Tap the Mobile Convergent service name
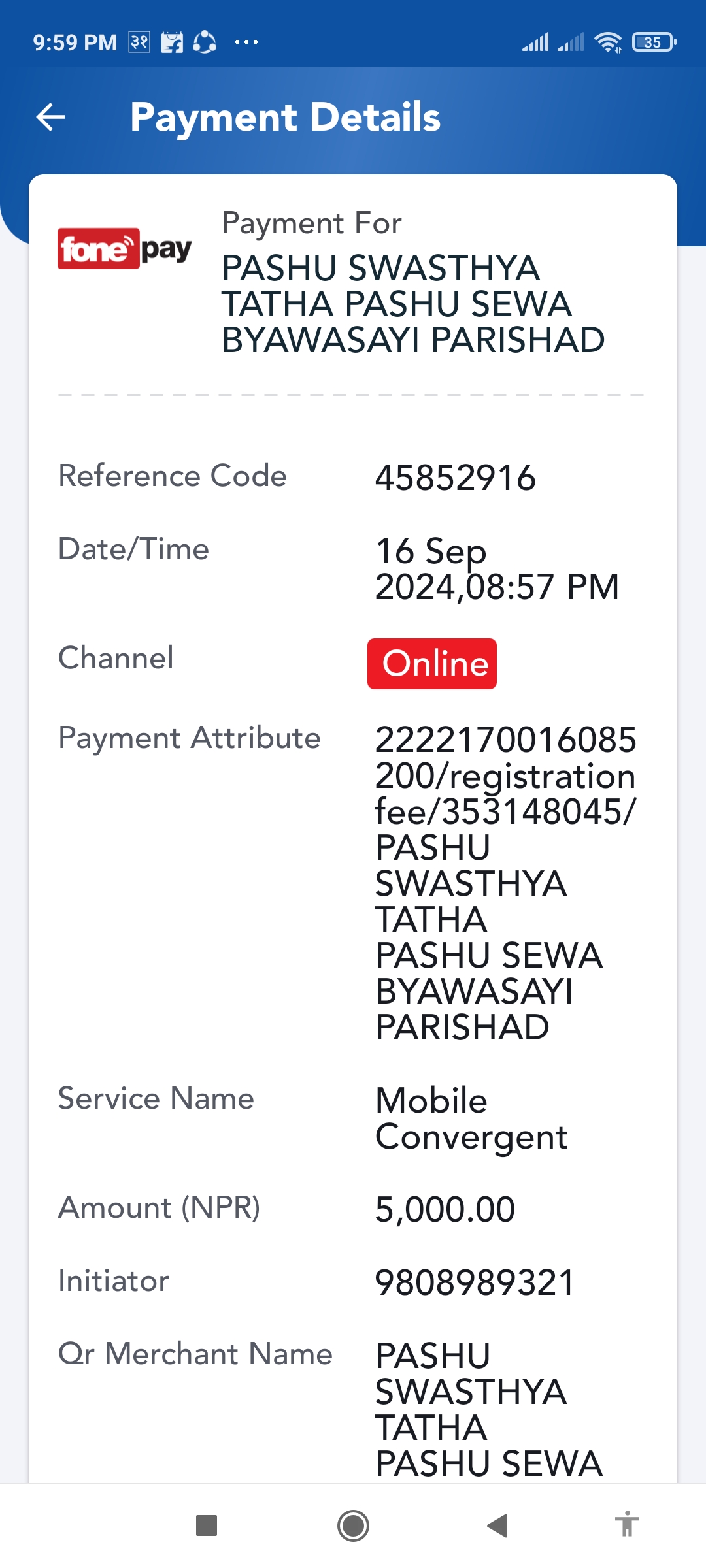Viewport: 706px width, 1568px height. point(471,1119)
